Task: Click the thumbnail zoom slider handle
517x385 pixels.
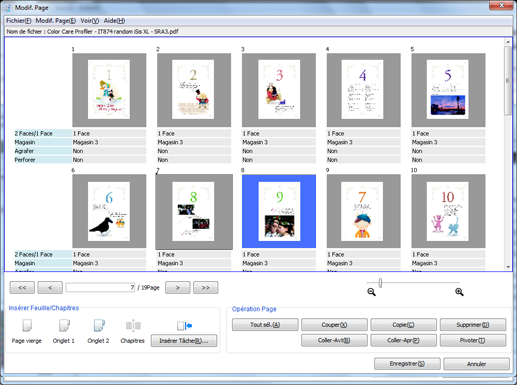Action: coord(380,283)
